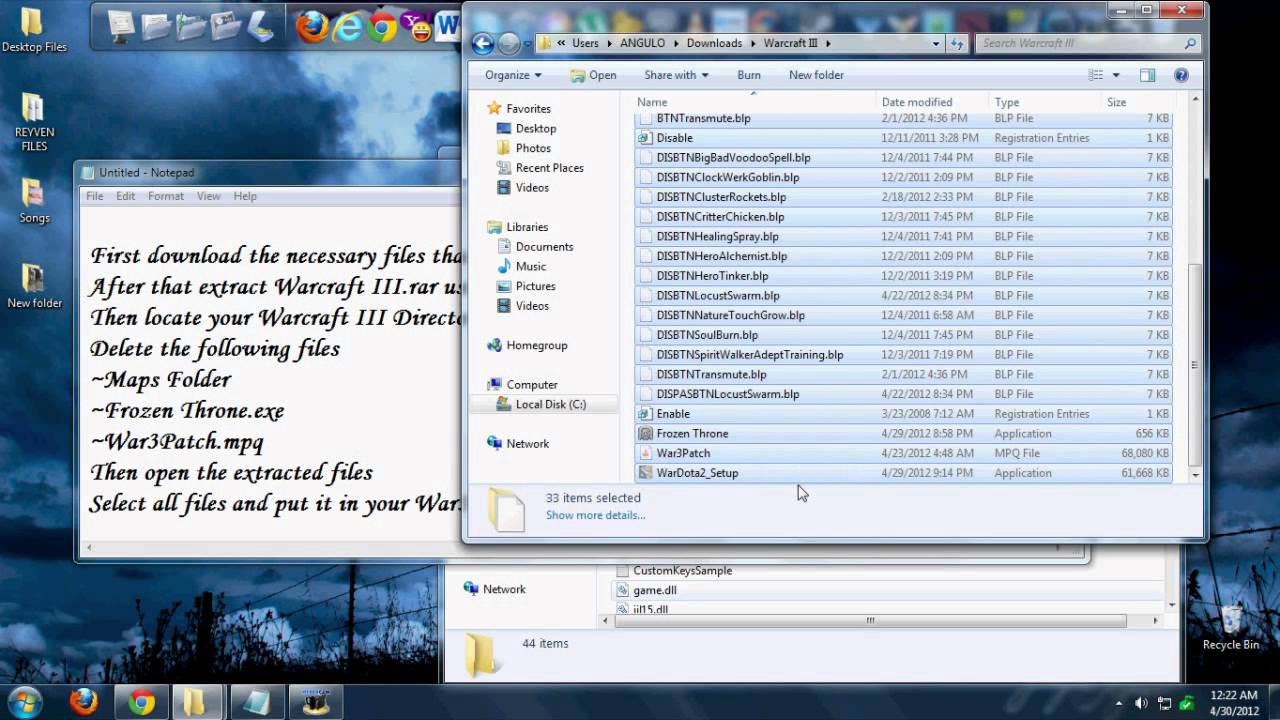Sort by the Type column header
This screenshot has width=1280, height=720.
1045,102
